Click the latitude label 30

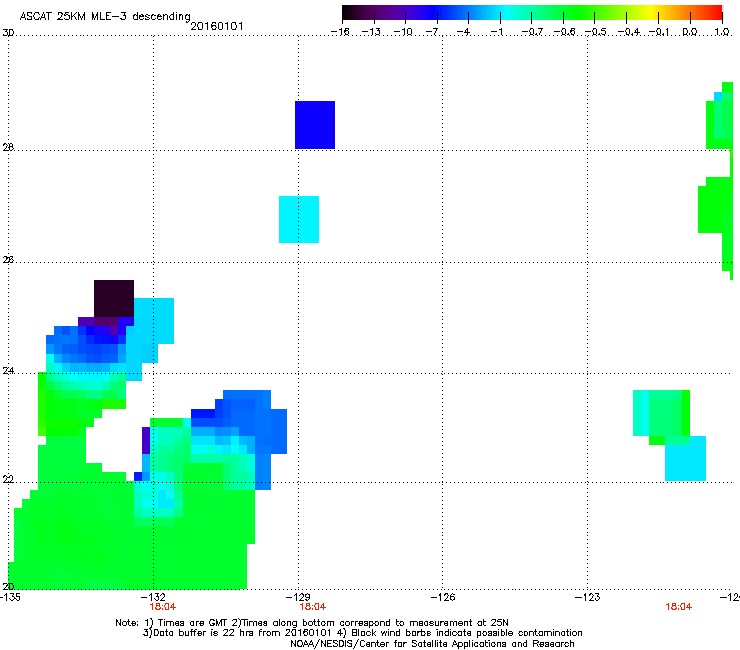pyautogui.click(x=8, y=33)
